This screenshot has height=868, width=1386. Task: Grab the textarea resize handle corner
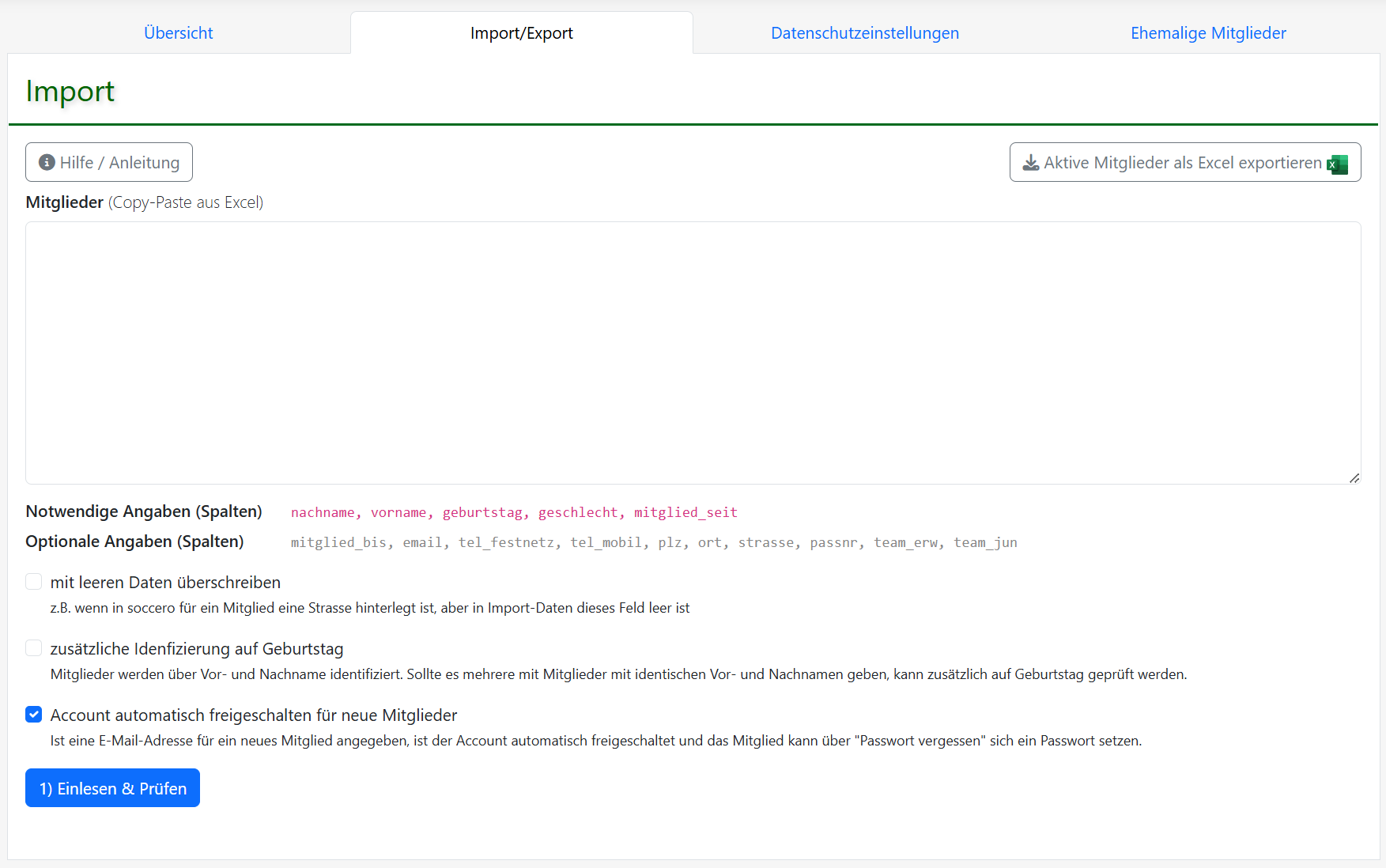point(1354,477)
